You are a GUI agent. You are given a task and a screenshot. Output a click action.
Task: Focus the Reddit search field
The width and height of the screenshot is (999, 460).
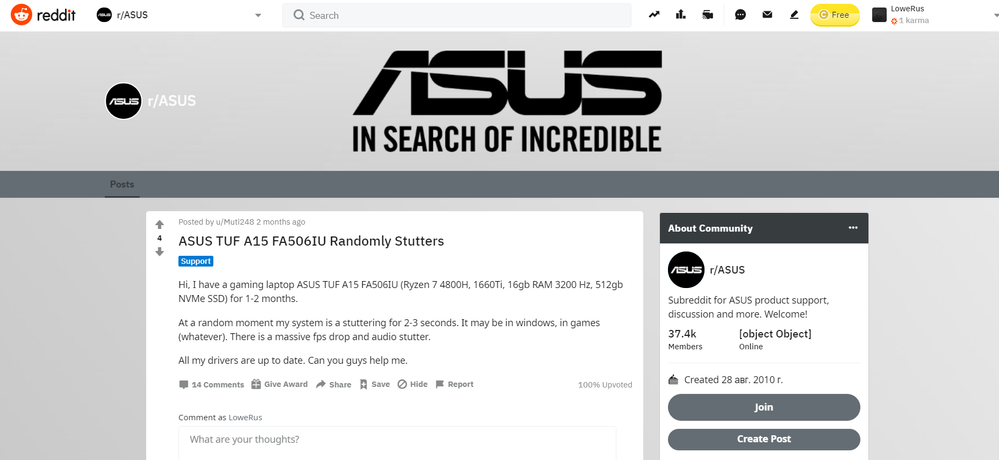[x=456, y=15]
